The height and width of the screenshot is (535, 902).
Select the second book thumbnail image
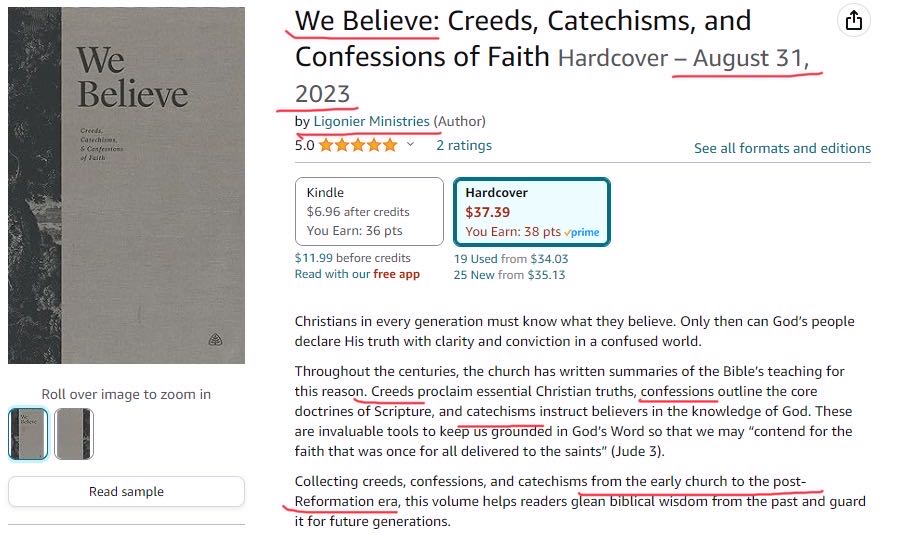click(x=74, y=433)
